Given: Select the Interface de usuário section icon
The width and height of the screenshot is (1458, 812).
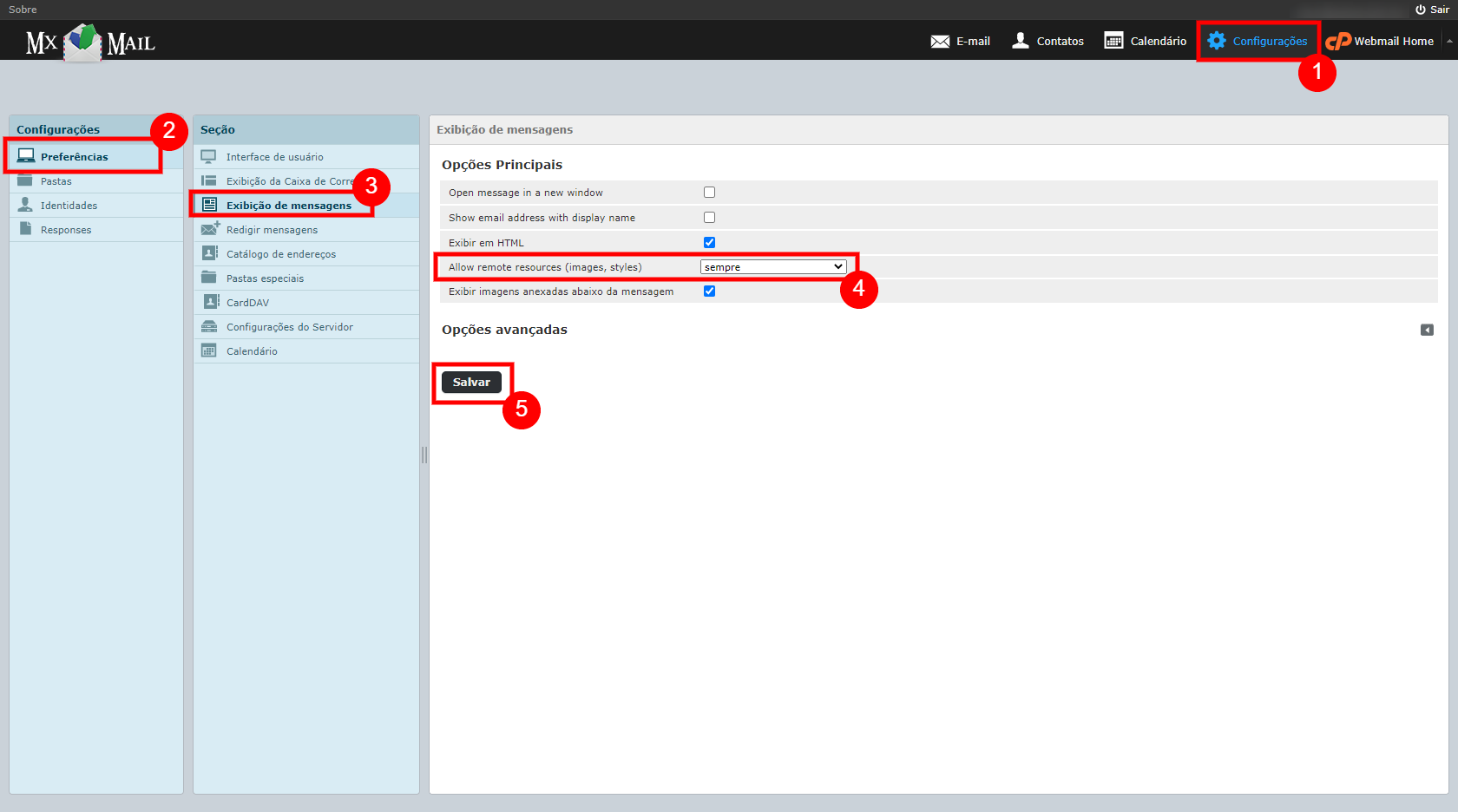Looking at the screenshot, I should pos(209,156).
